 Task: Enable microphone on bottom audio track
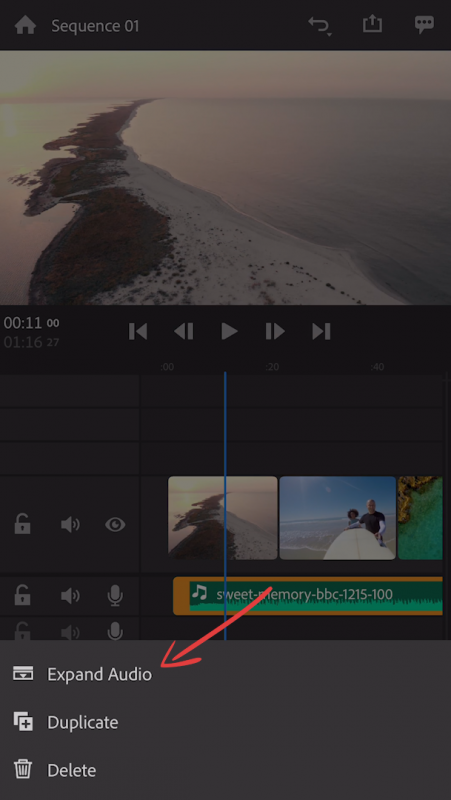click(116, 631)
